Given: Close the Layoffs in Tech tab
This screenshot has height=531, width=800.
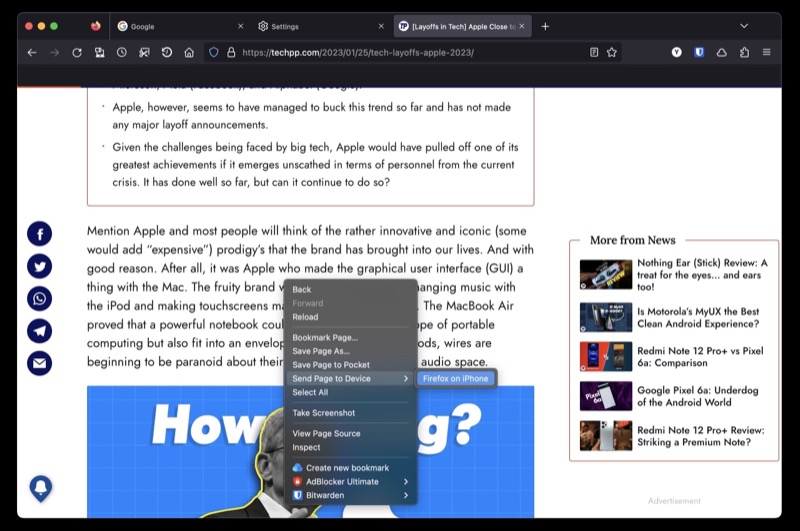Looking at the screenshot, I should coord(521,26).
